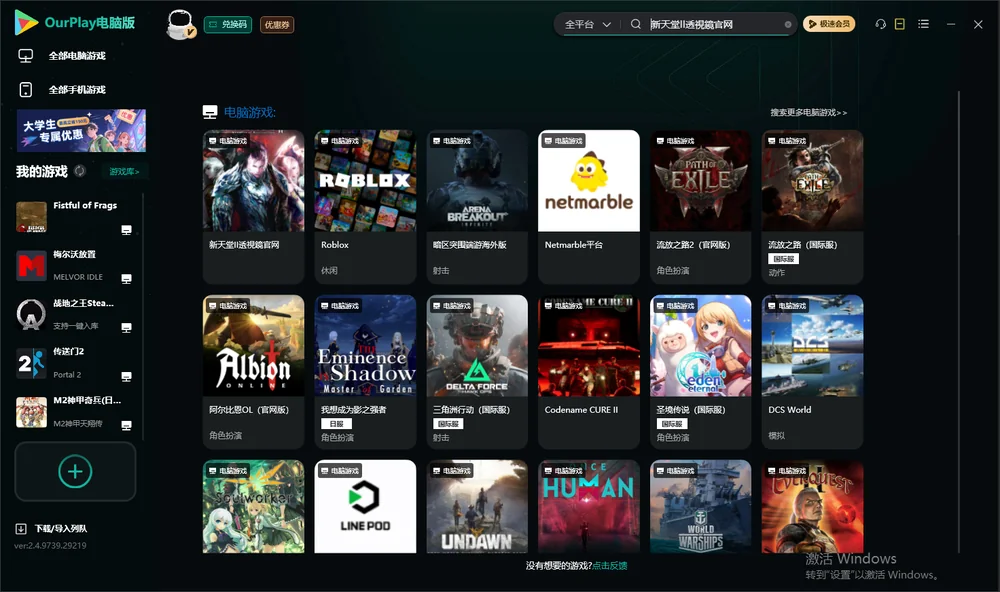The height and width of the screenshot is (592, 1000).
Task: Open the 游戏库> link
Action: pos(124,172)
